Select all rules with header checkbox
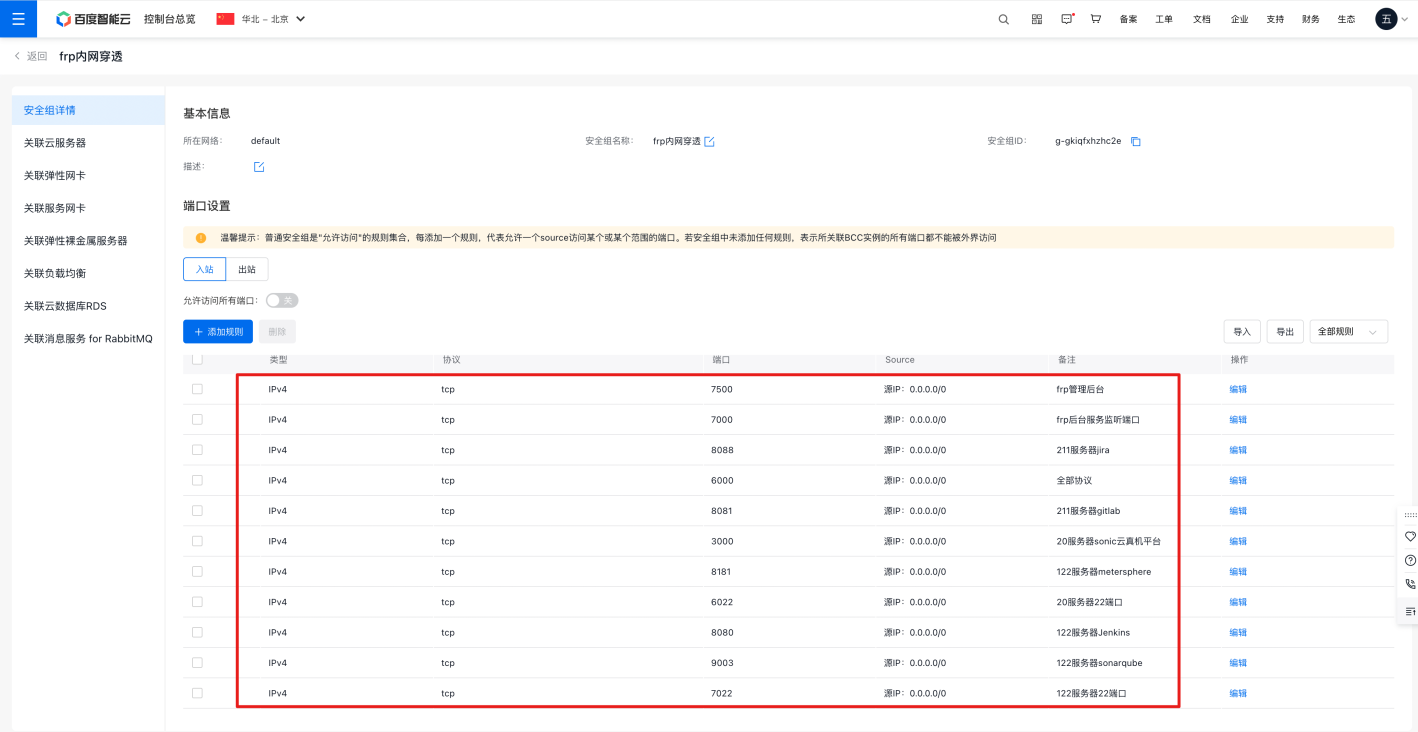 point(197,359)
